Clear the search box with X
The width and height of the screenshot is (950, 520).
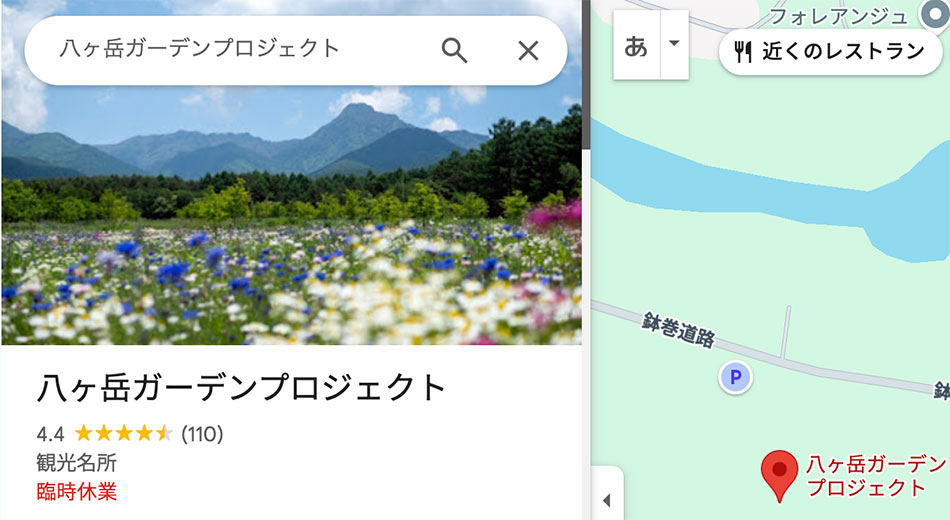click(528, 50)
